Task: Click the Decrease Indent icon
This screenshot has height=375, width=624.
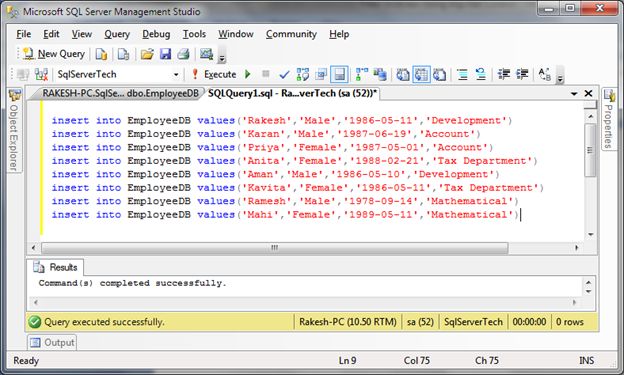Action: click(x=504, y=74)
